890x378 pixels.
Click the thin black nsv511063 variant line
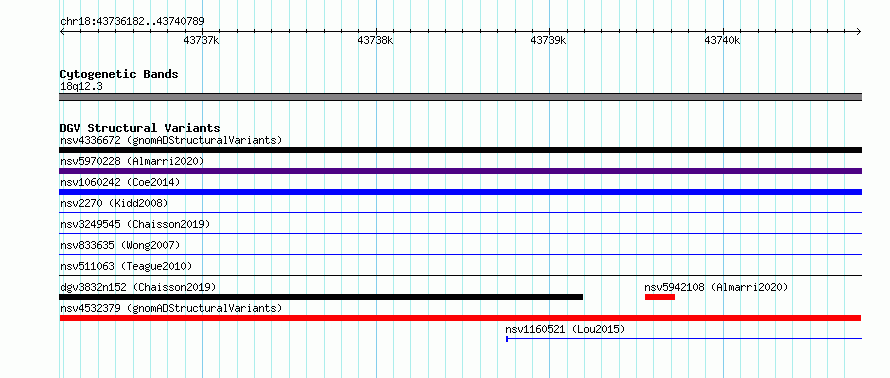click(460, 276)
